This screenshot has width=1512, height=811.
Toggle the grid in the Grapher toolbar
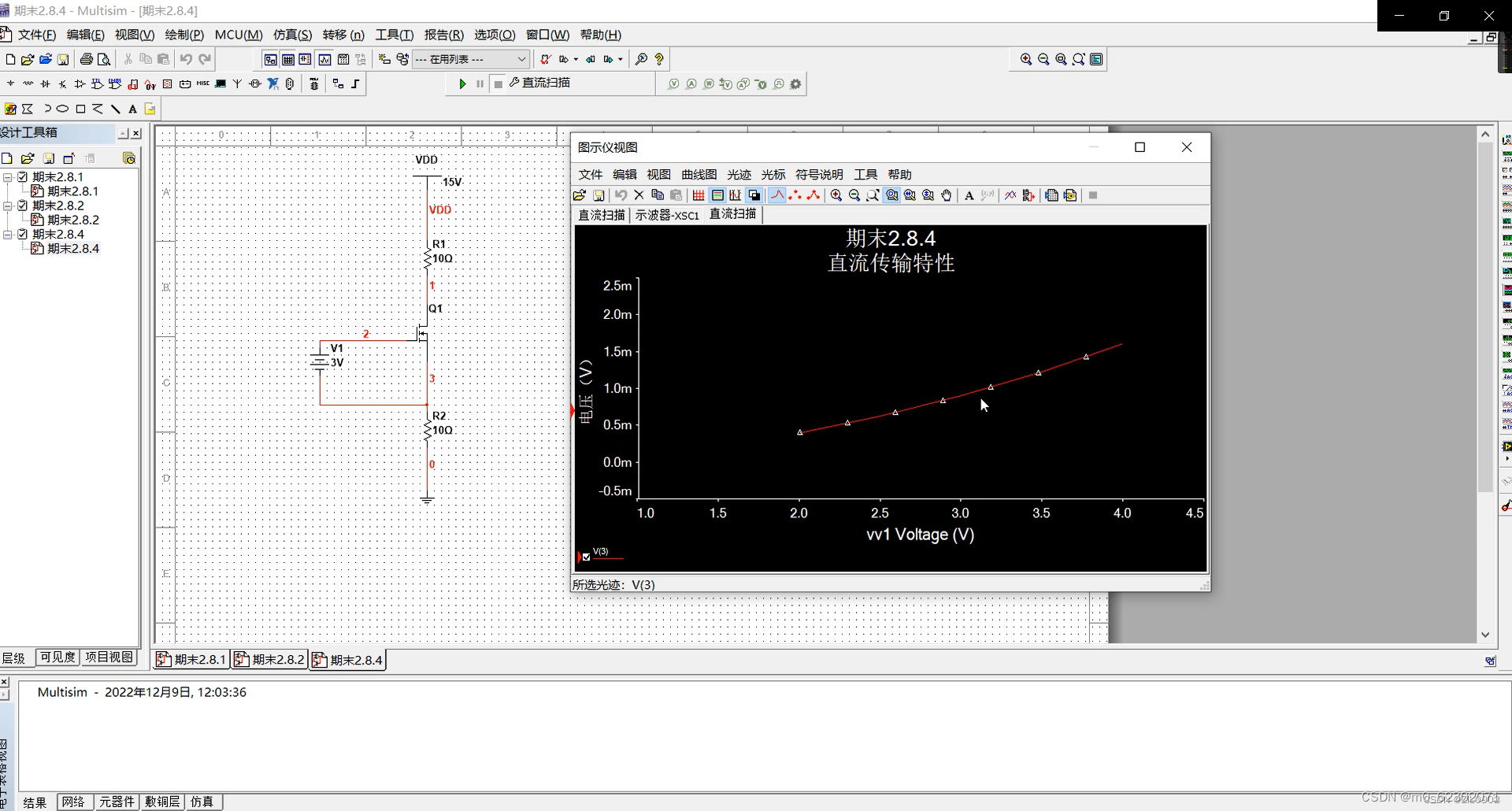click(x=699, y=195)
